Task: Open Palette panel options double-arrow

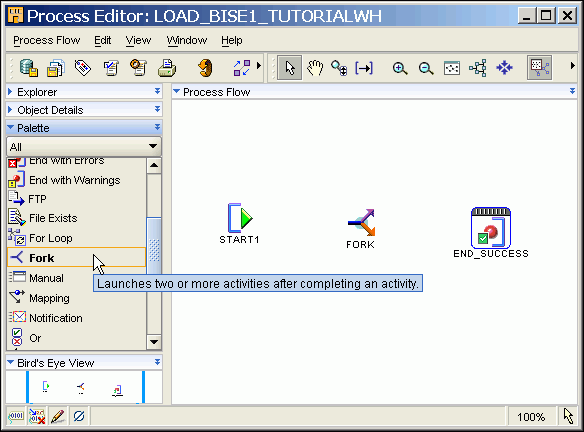Action: click(x=157, y=127)
